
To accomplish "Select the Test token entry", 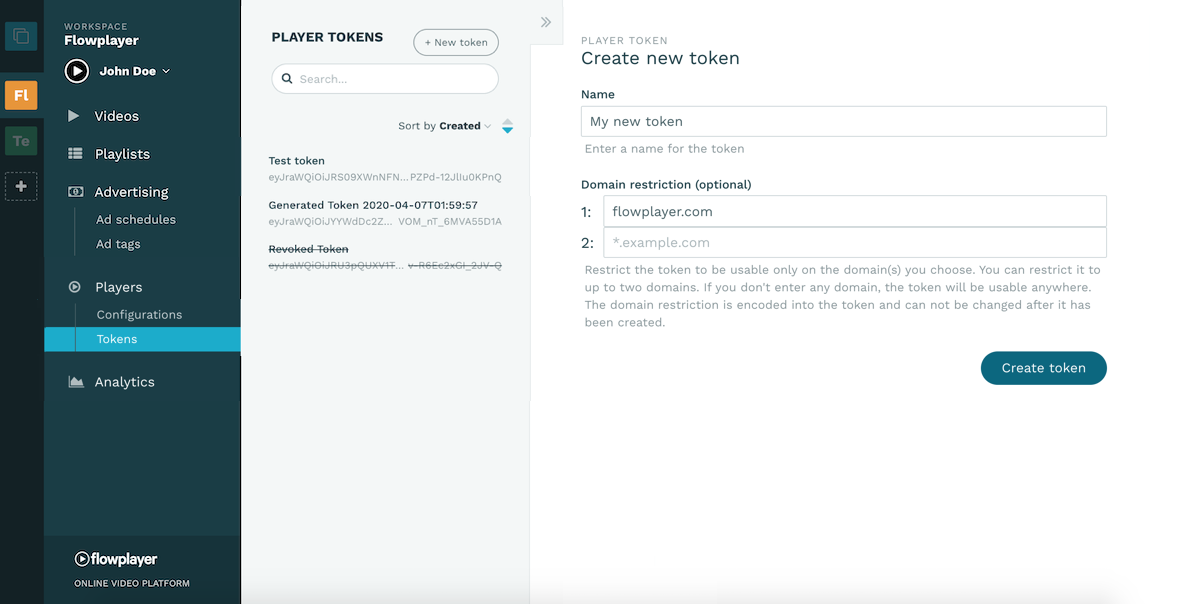I will (385, 168).
